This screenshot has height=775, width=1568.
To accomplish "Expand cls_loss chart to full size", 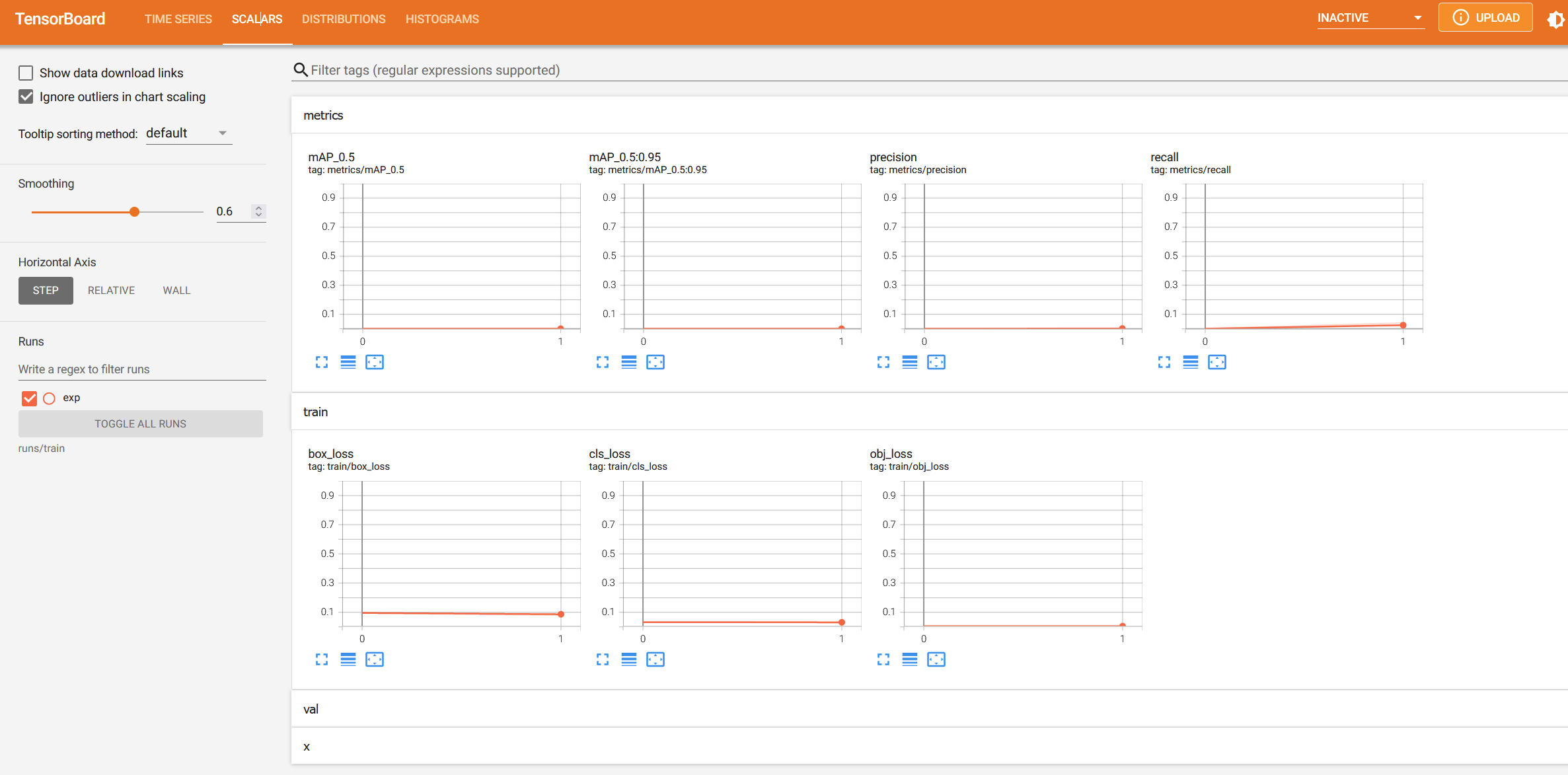I will (x=603, y=659).
